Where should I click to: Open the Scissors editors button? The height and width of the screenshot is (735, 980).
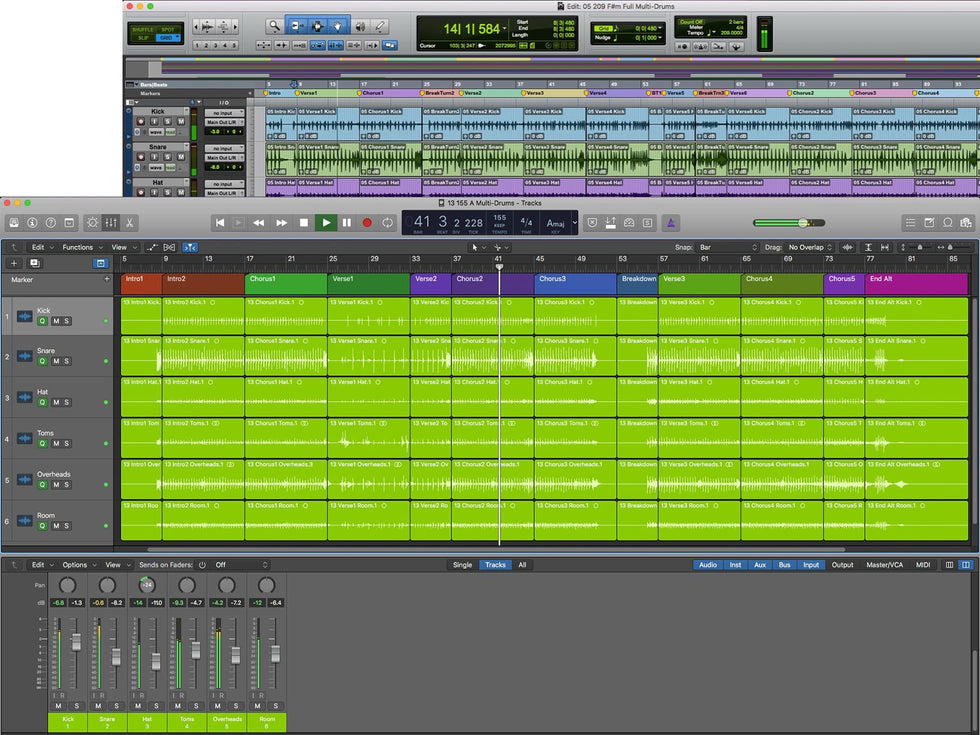[130, 222]
